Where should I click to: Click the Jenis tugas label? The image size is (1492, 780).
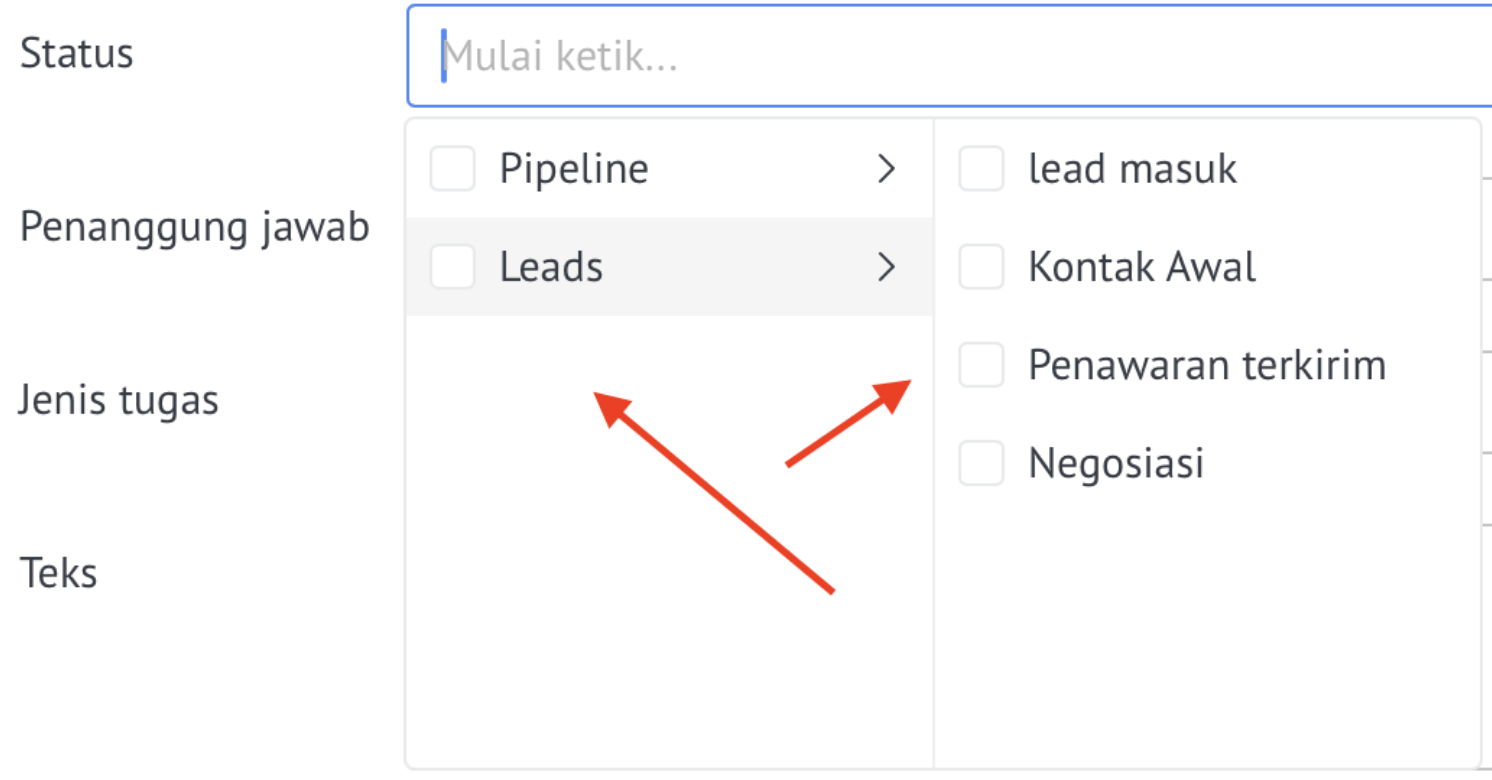[x=118, y=401]
